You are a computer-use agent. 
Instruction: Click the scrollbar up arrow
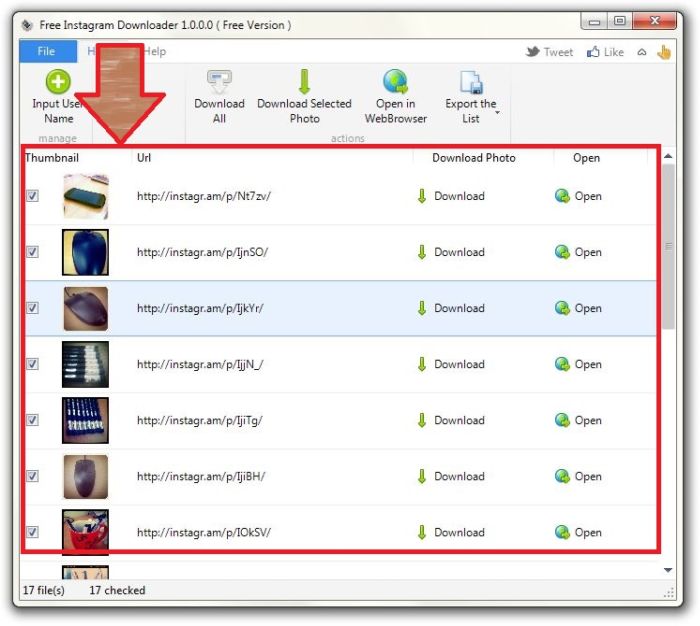click(668, 156)
